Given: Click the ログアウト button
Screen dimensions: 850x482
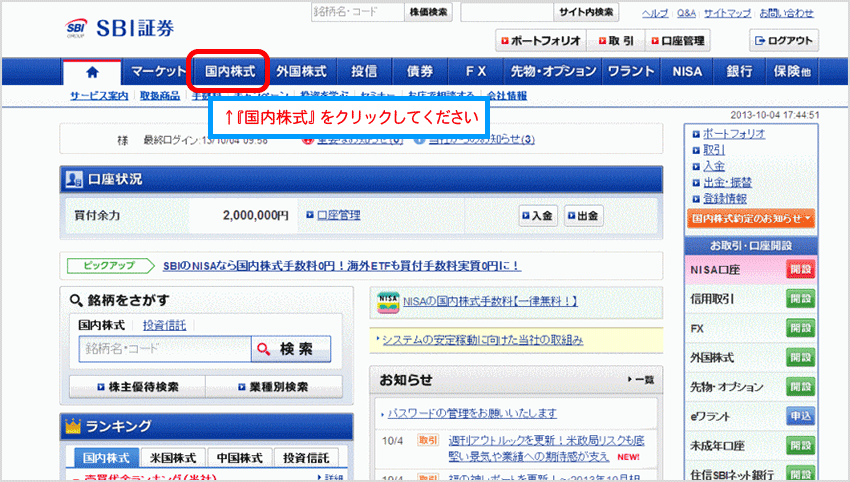Looking at the screenshot, I should 784,41.
